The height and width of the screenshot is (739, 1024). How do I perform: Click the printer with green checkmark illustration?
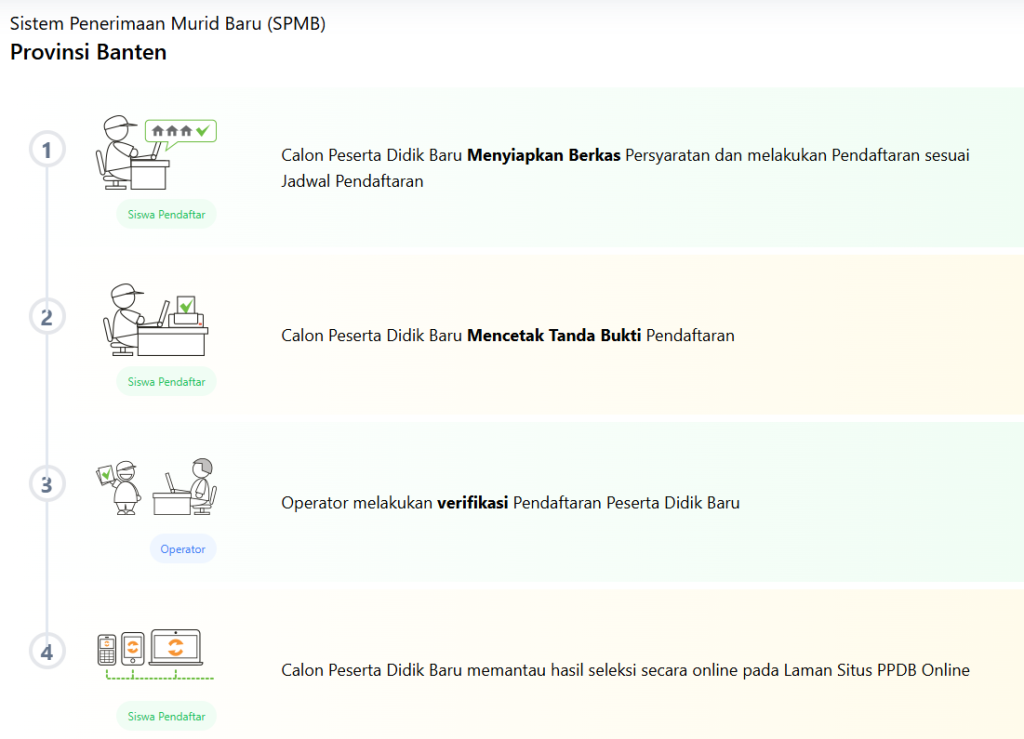pyautogui.click(x=186, y=312)
